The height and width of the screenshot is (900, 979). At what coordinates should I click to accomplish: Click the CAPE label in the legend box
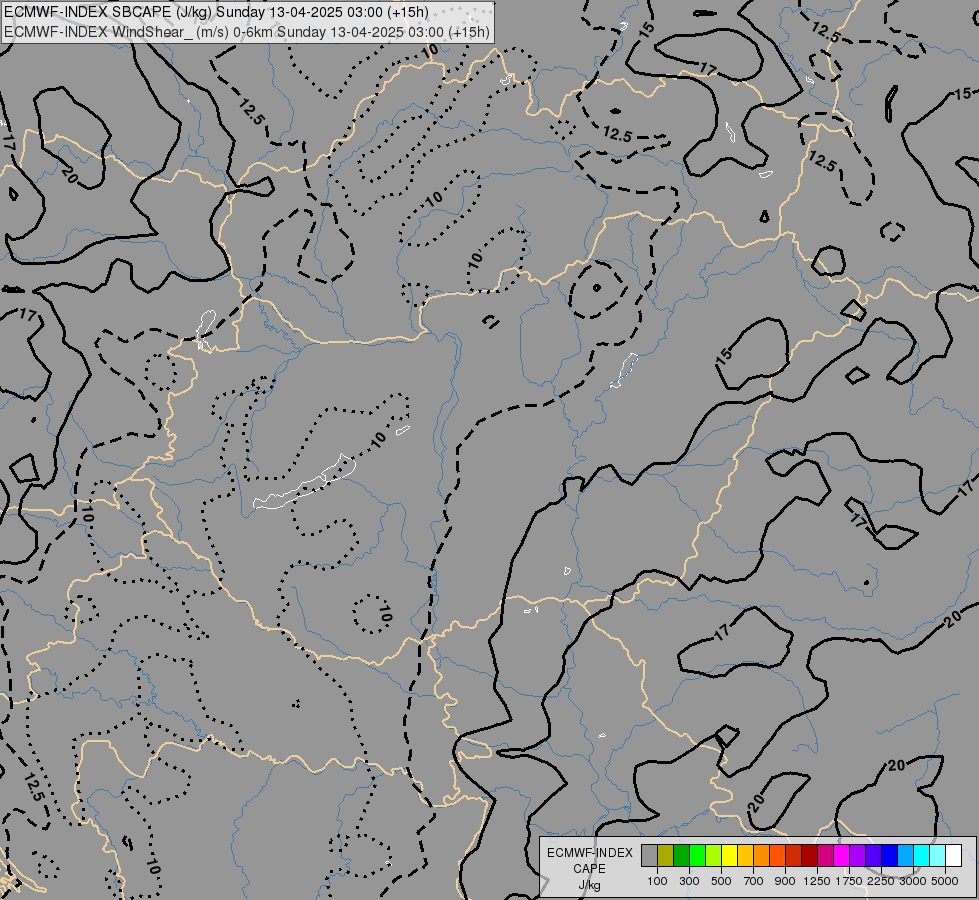point(589,869)
